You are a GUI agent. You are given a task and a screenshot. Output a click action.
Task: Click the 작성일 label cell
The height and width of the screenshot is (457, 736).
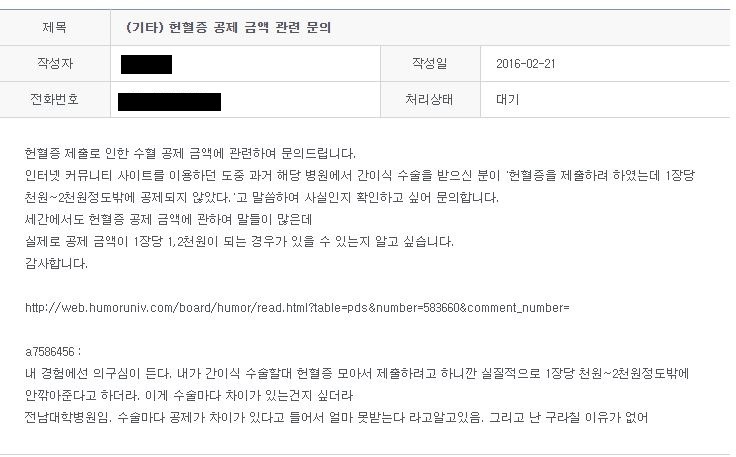(x=430, y=63)
